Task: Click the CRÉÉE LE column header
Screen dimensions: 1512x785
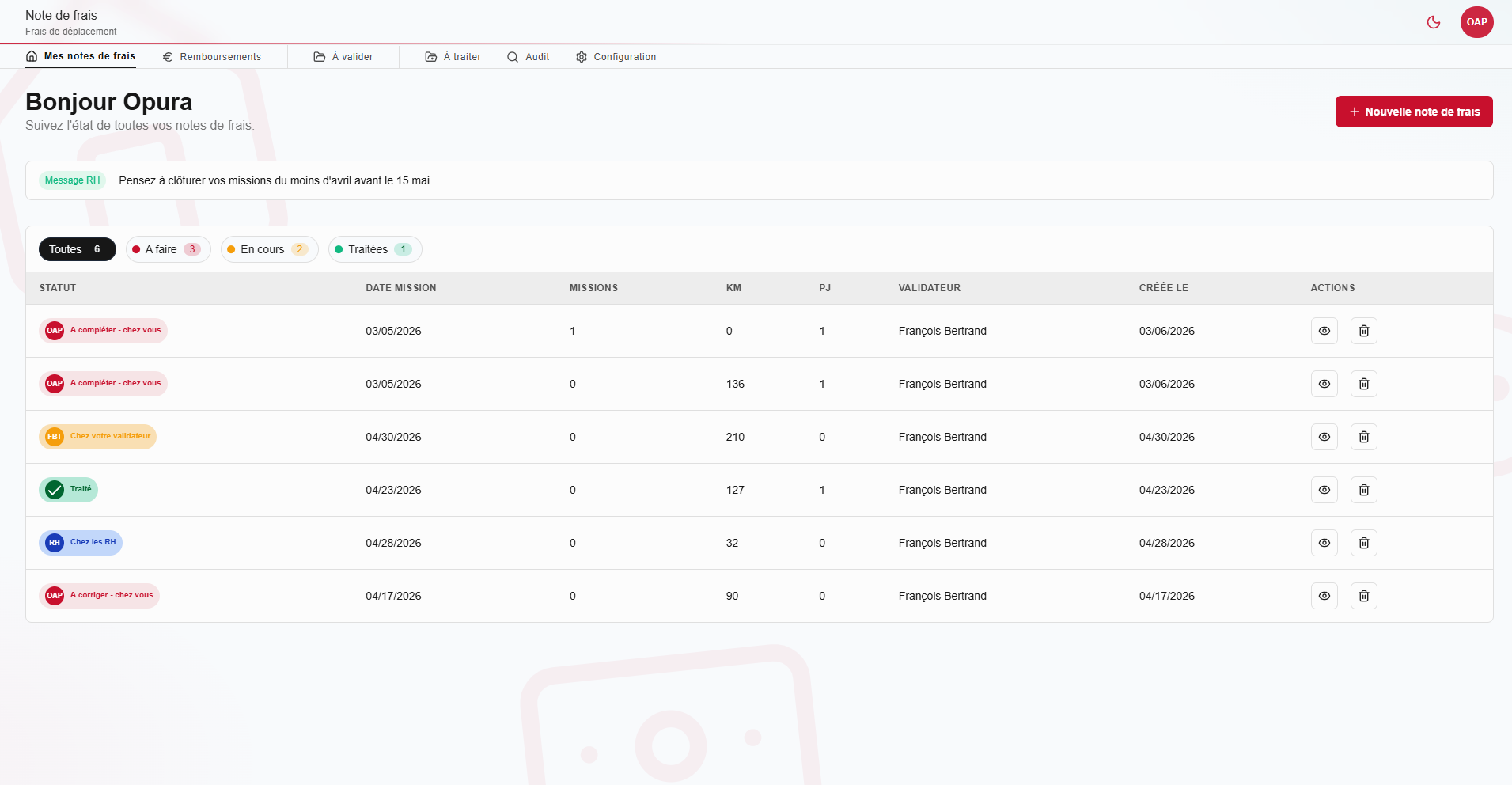Action: pyautogui.click(x=1164, y=288)
